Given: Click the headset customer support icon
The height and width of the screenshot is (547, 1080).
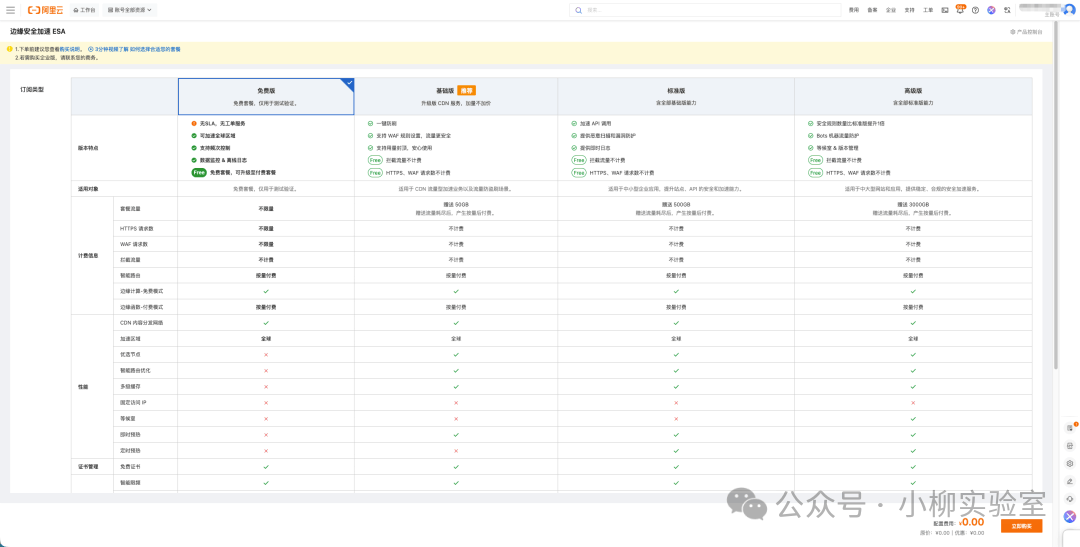Looking at the screenshot, I should [1070, 499].
